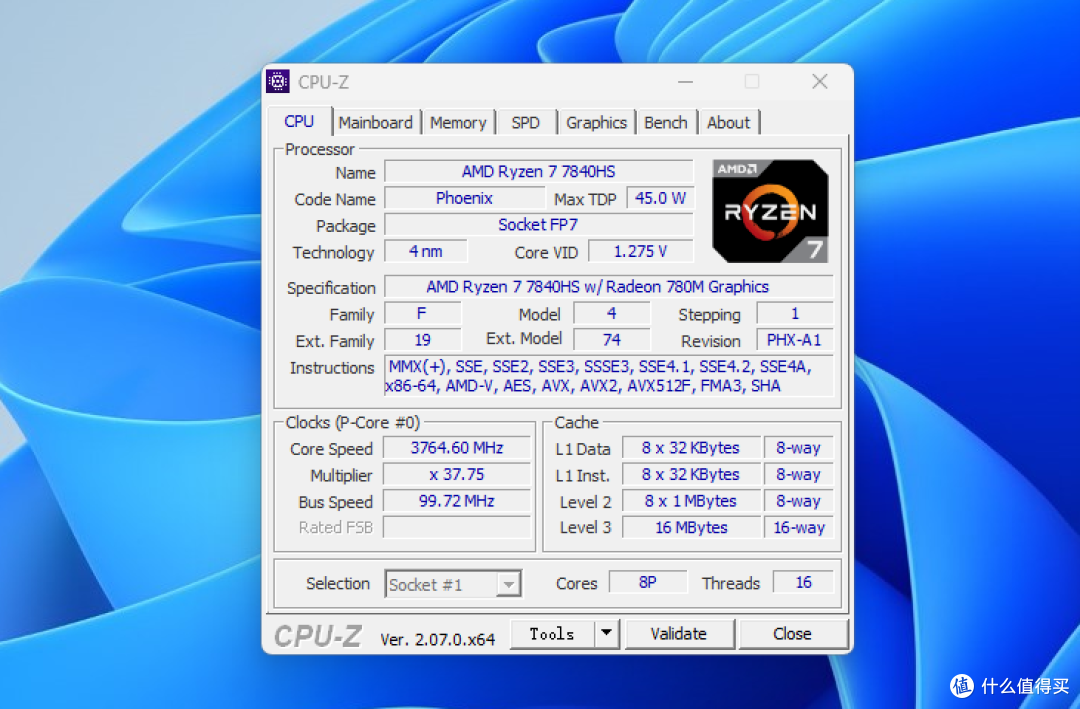Viewport: 1080px width, 709px height.
Task: Click the Model value 4
Action: 612,314
